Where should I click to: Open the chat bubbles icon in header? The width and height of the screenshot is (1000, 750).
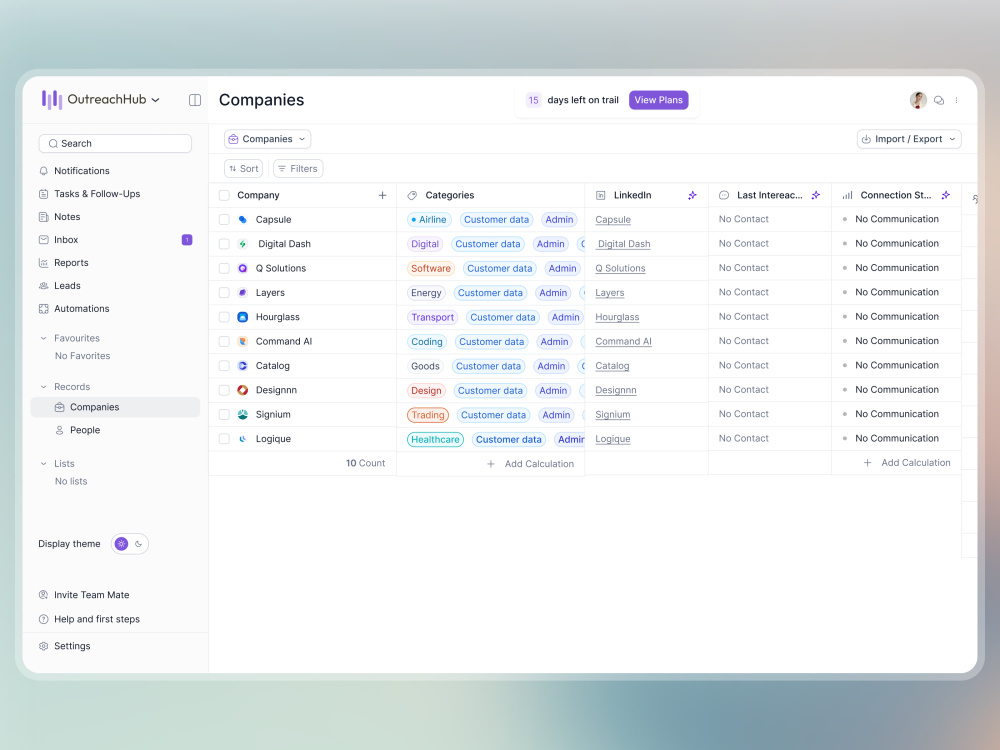click(939, 100)
